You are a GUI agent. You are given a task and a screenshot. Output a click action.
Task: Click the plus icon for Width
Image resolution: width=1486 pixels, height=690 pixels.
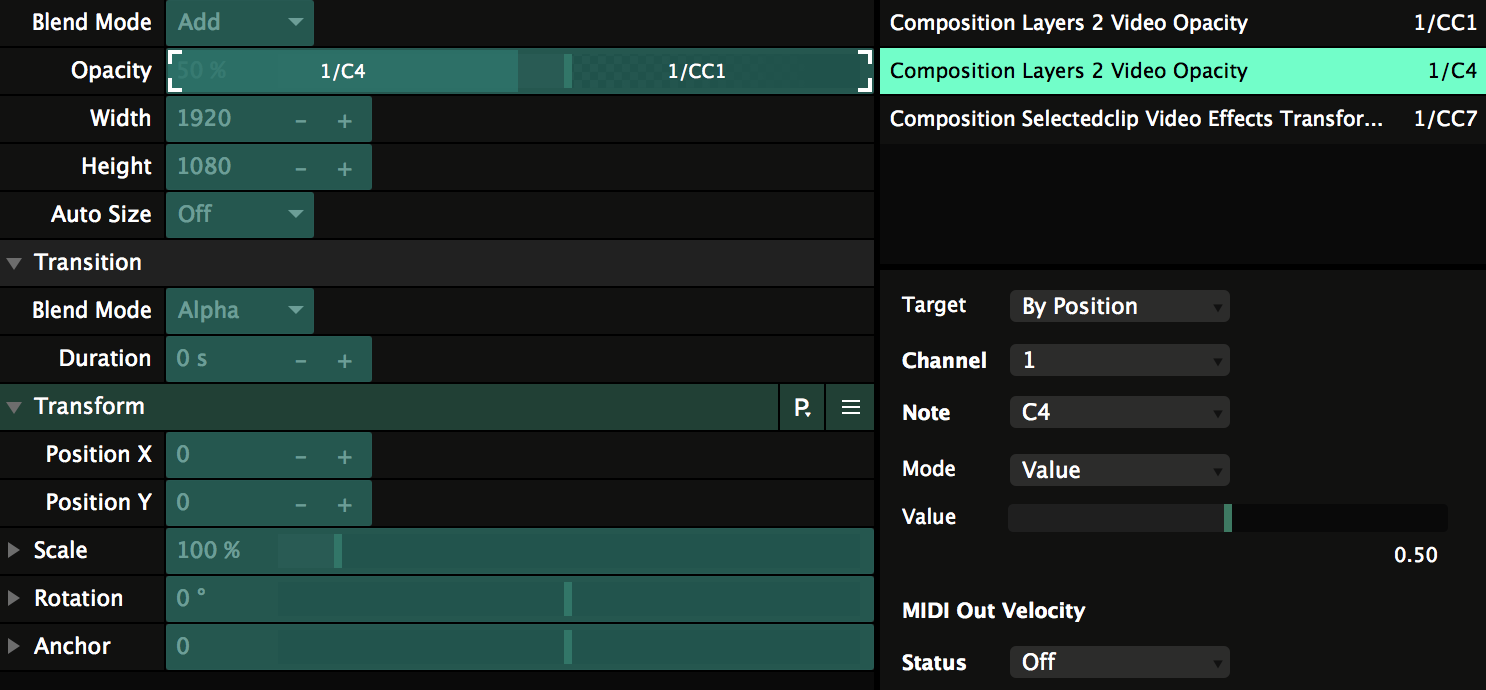coord(345,120)
